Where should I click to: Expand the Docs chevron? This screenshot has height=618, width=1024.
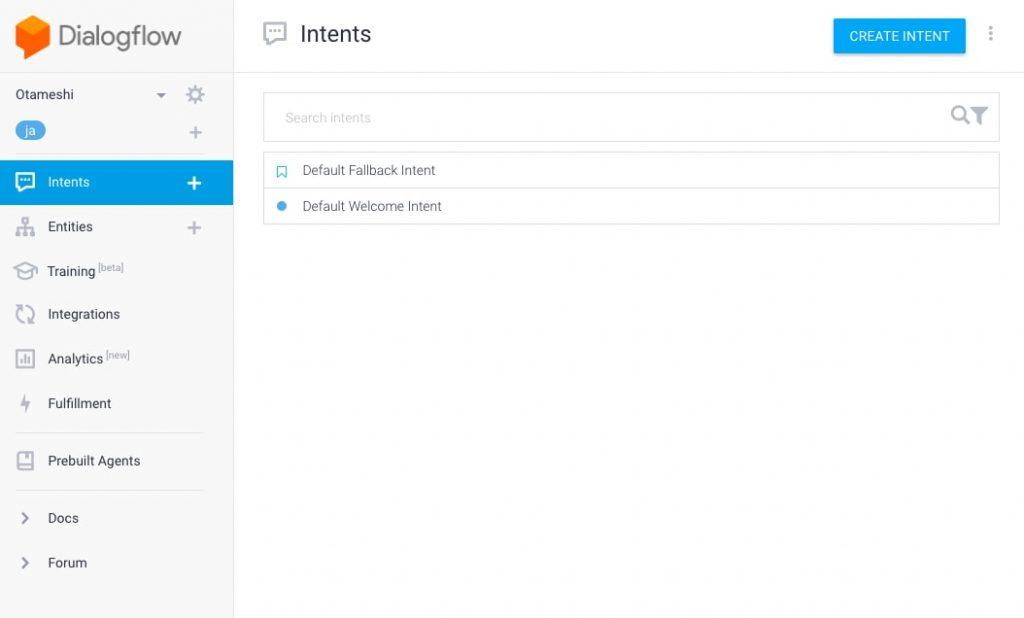25,518
